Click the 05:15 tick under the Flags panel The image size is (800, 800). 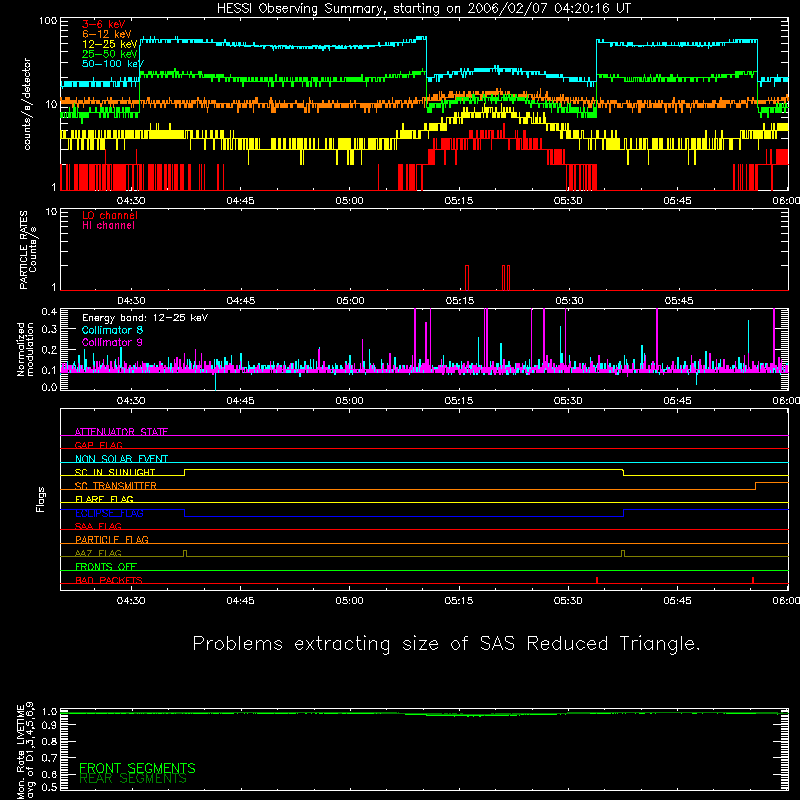click(x=459, y=601)
